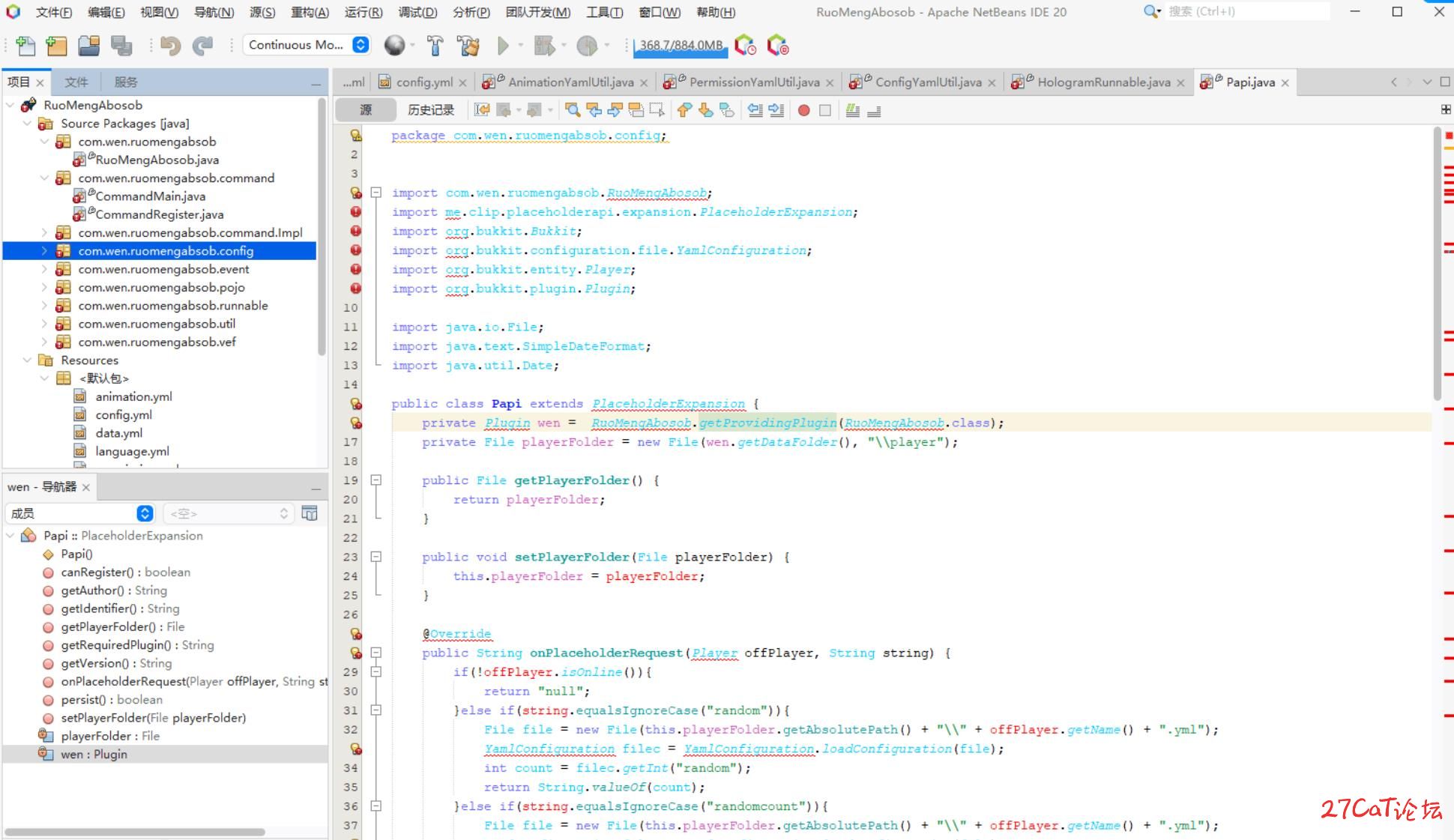Screen dimensions: 1454x840
Task: Toggle Bookmark icon in editor toolbar
Action: click(x=726, y=110)
